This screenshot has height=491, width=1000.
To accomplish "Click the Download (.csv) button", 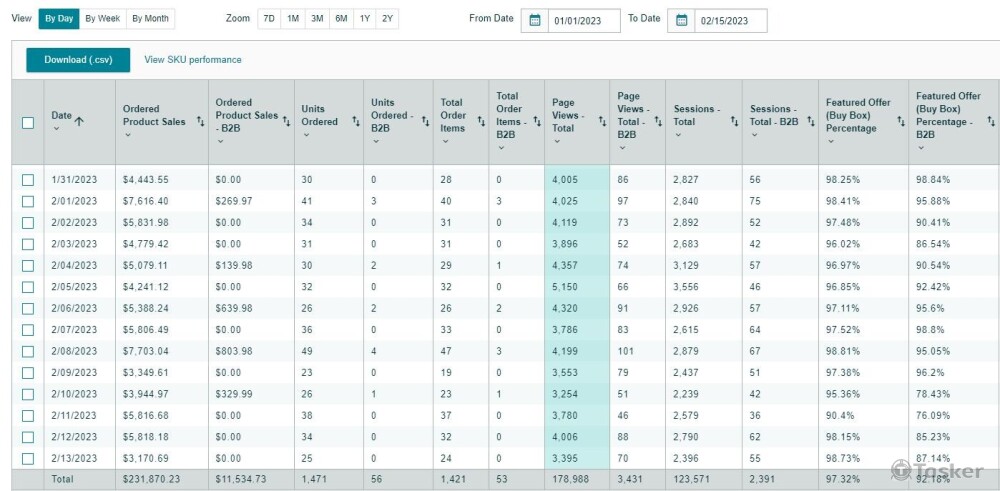I will [x=78, y=60].
